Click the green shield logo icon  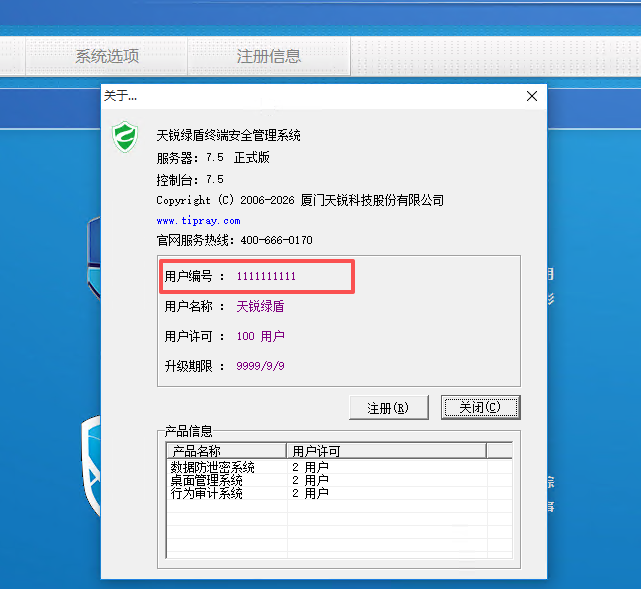[125, 137]
